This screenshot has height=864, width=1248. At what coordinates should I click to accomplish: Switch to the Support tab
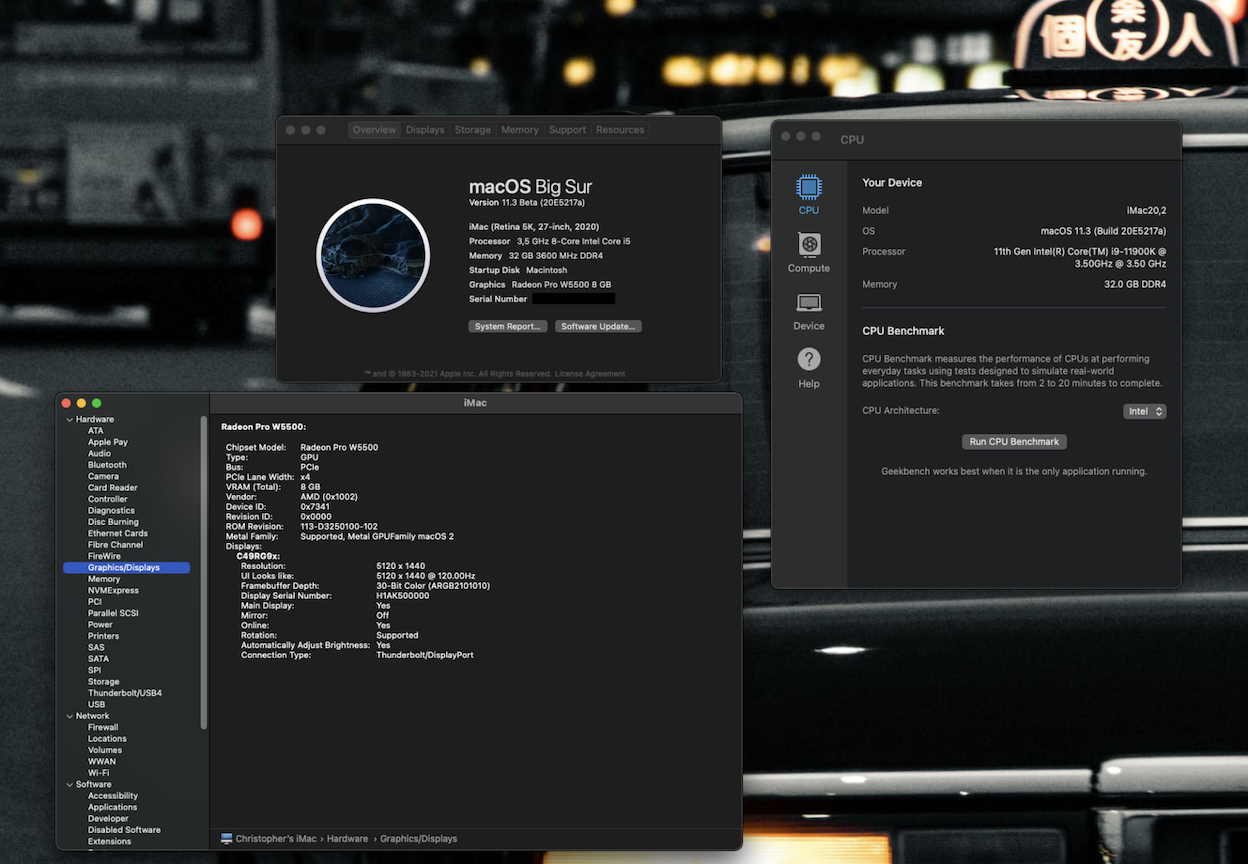click(x=567, y=130)
